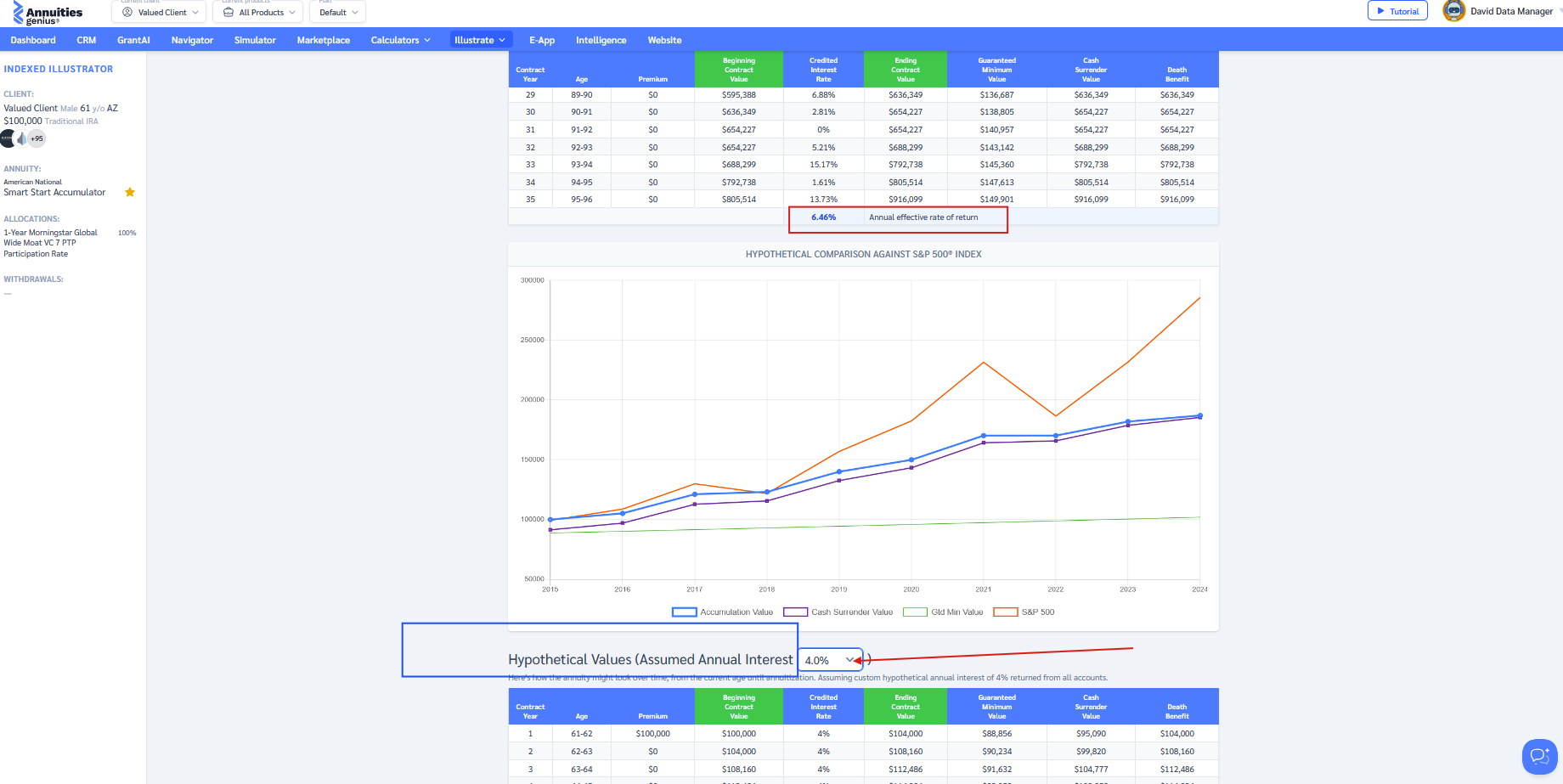Viewport: 1563px width, 784px height.
Task: Click the $108,160 ending contract value in year 2
Action: point(906,752)
